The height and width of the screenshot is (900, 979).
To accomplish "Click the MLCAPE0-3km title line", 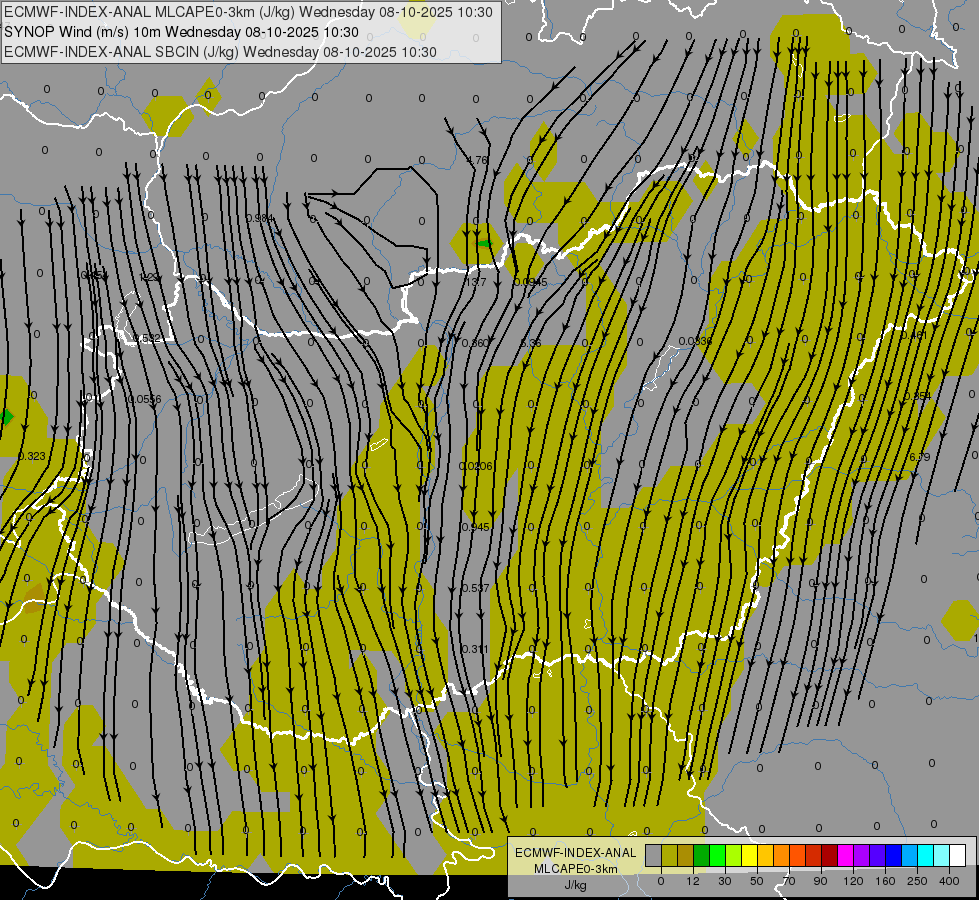I will click(248, 12).
